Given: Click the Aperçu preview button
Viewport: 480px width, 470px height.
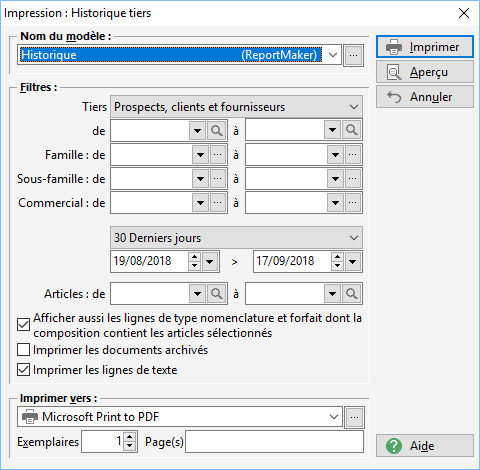Looking at the screenshot, I should click(425, 72).
